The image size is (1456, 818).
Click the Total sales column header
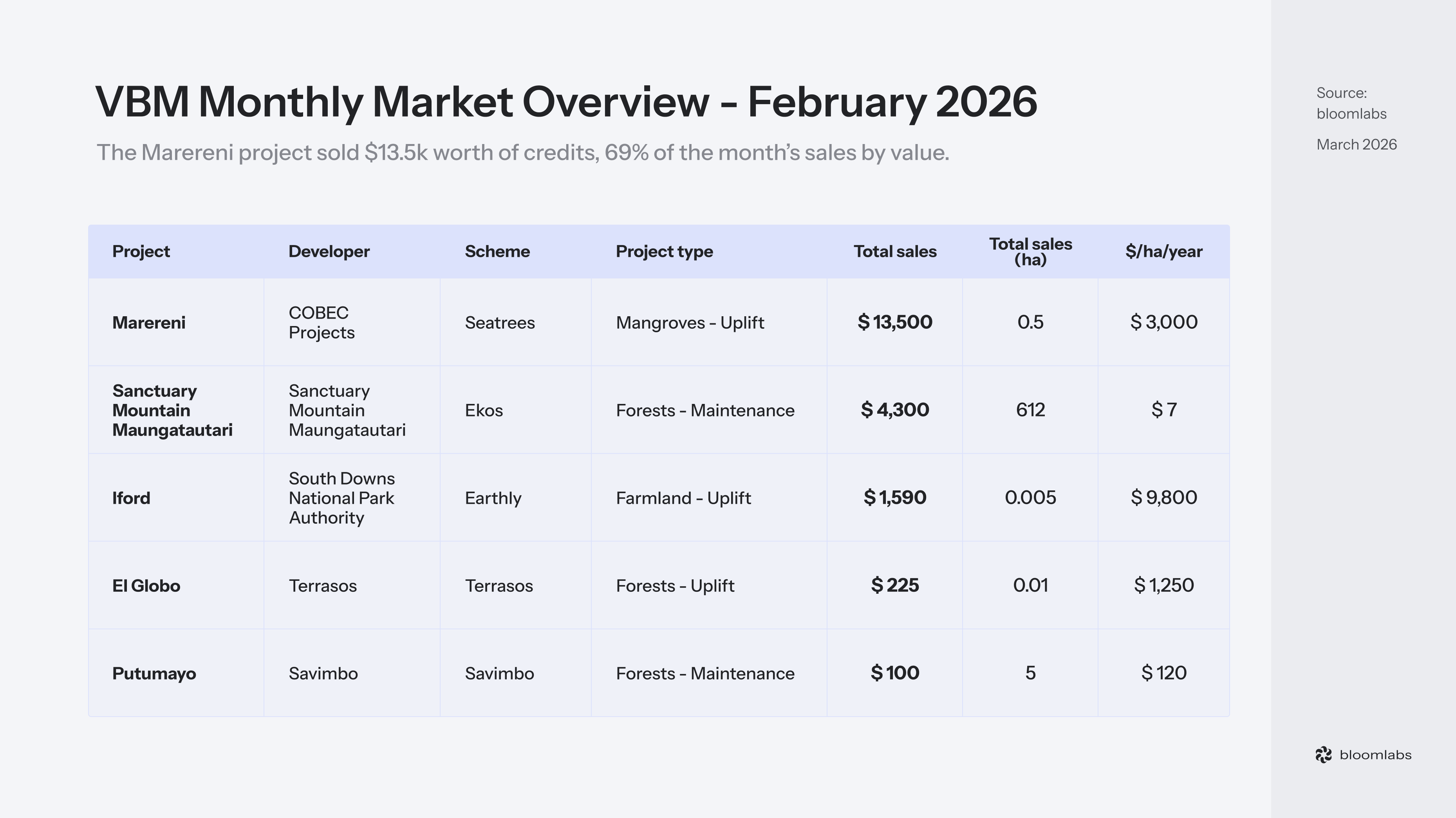[x=895, y=251]
